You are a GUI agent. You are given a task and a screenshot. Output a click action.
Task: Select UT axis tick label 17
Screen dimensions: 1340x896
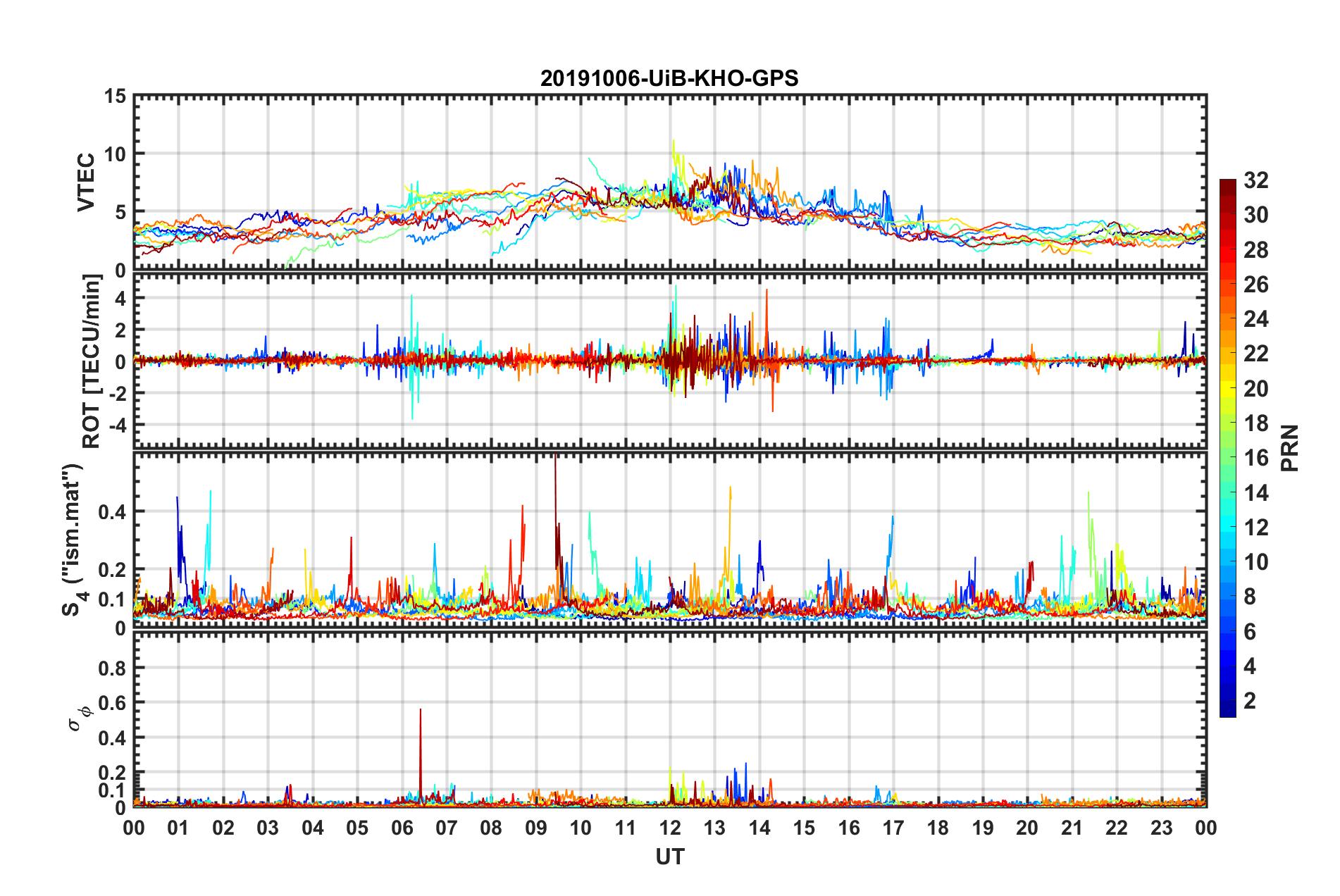point(893,828)
